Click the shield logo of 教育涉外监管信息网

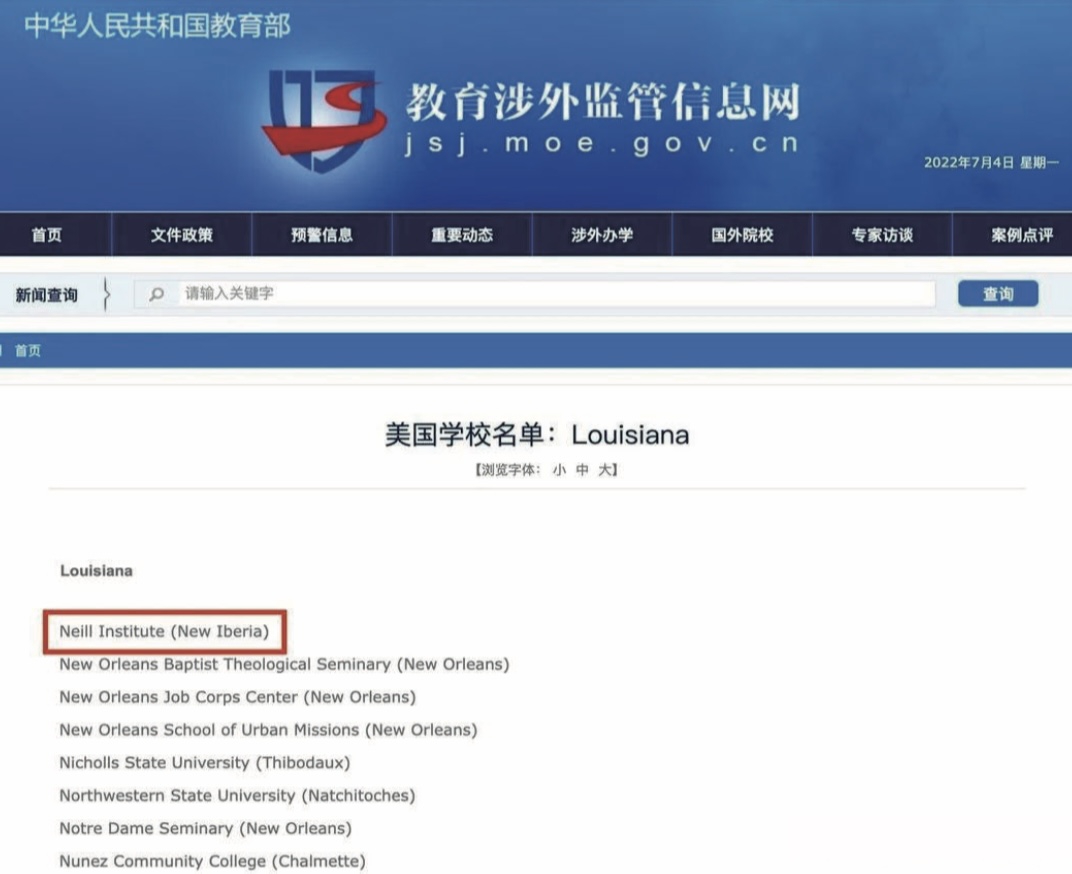(x=324, y=120)
